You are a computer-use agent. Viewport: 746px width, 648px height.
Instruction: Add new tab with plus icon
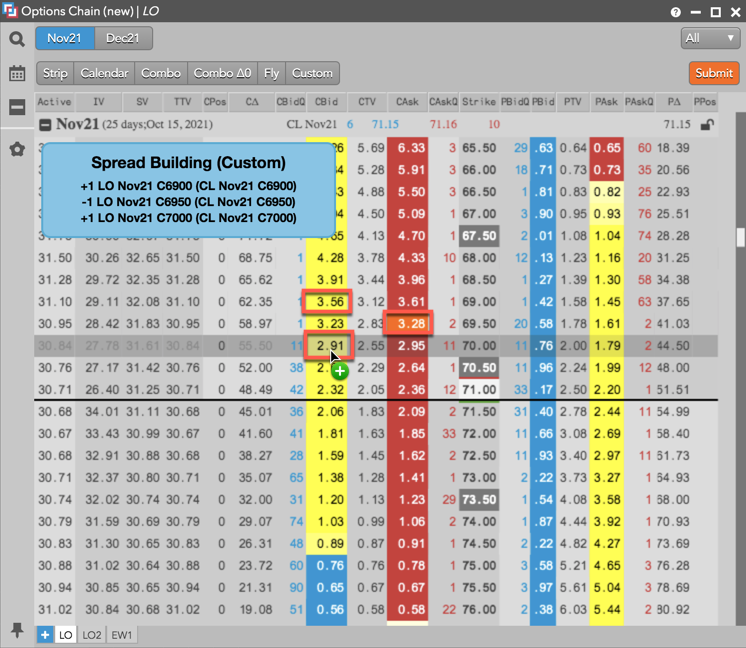coord(45,635)
